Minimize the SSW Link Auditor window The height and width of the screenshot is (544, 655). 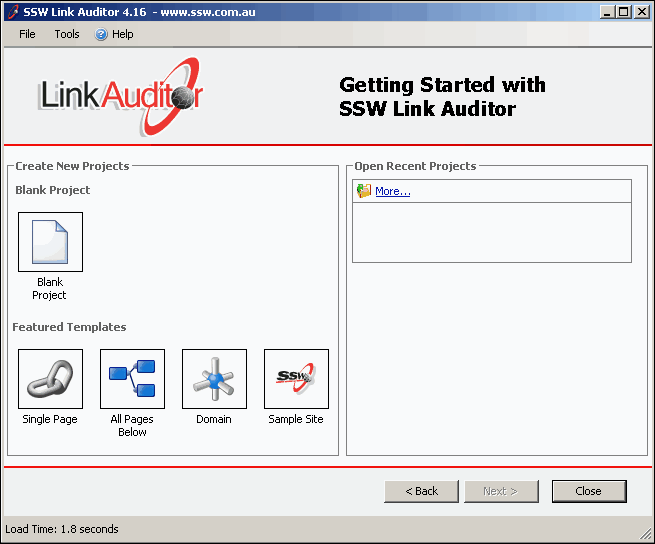pos(607,11)
